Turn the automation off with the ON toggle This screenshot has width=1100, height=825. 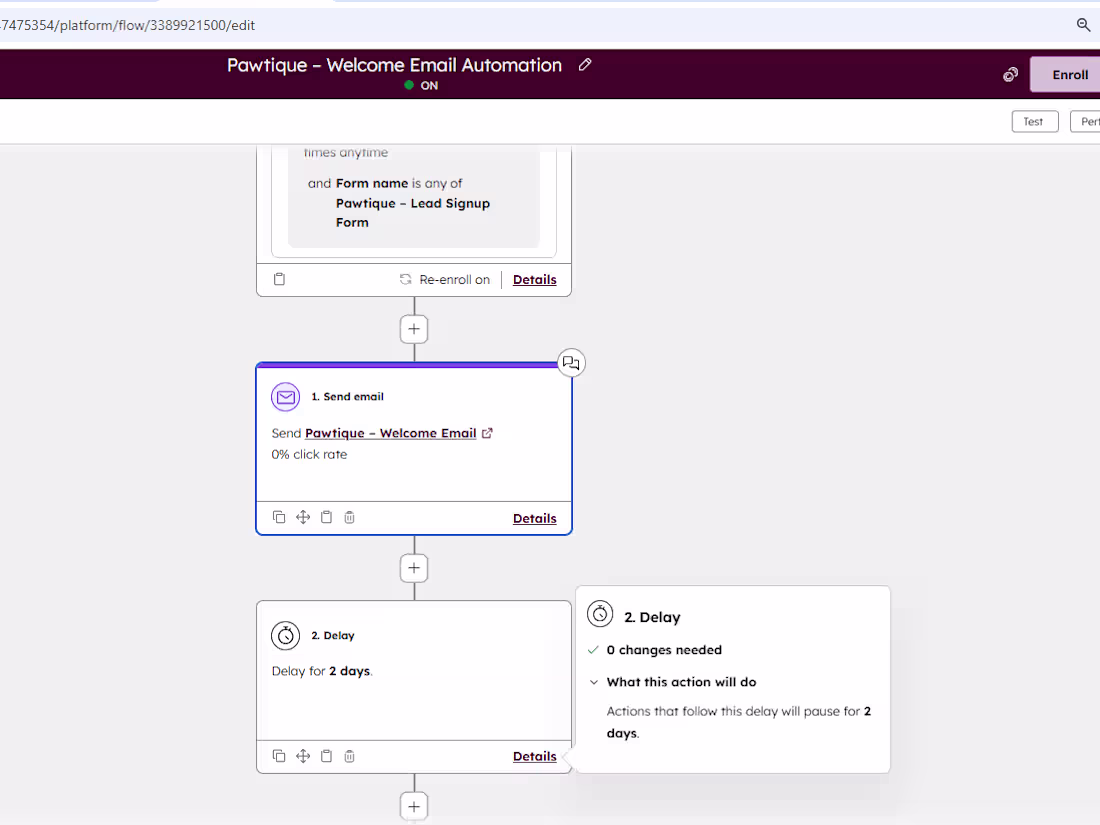pyautogui.click(x=421, y=85)
